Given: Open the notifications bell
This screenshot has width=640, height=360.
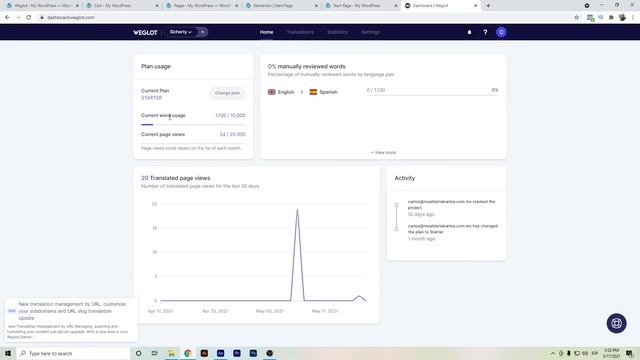Looking at the screenshot, I should (469, 32).
